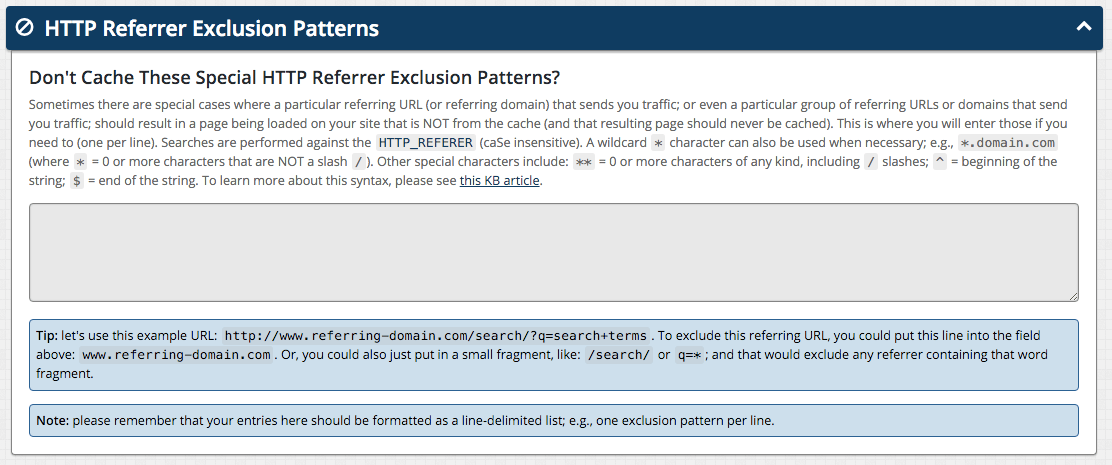Click the double asterisk ** code snippet
Viewport: 1112px width, 465px height.
(584, 162)
